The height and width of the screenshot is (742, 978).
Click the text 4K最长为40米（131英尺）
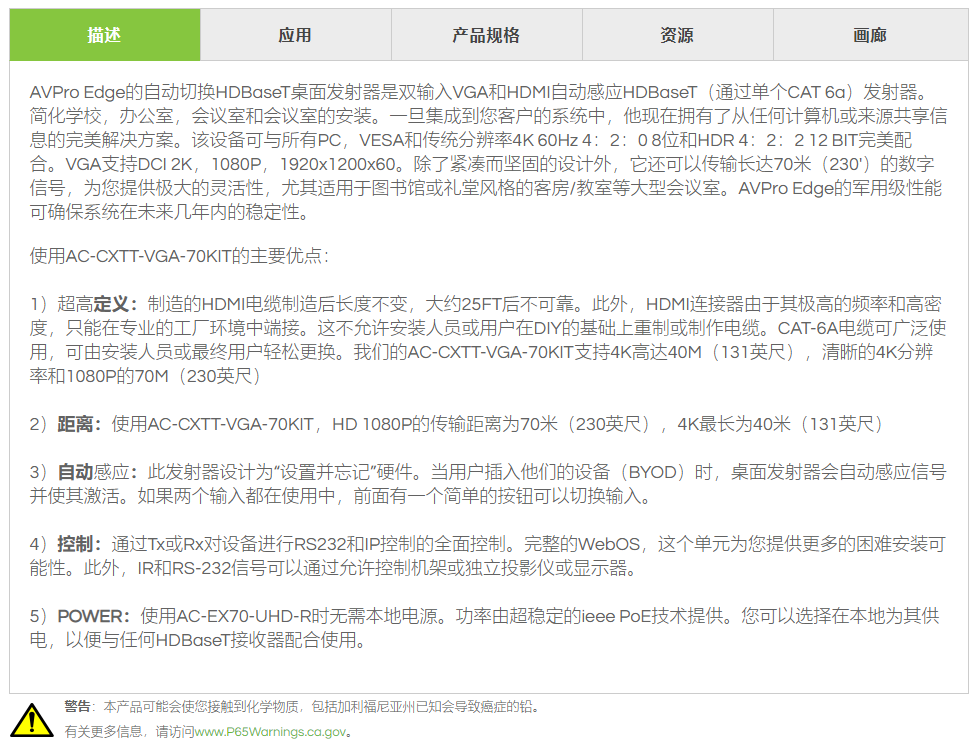click(780, 424)
